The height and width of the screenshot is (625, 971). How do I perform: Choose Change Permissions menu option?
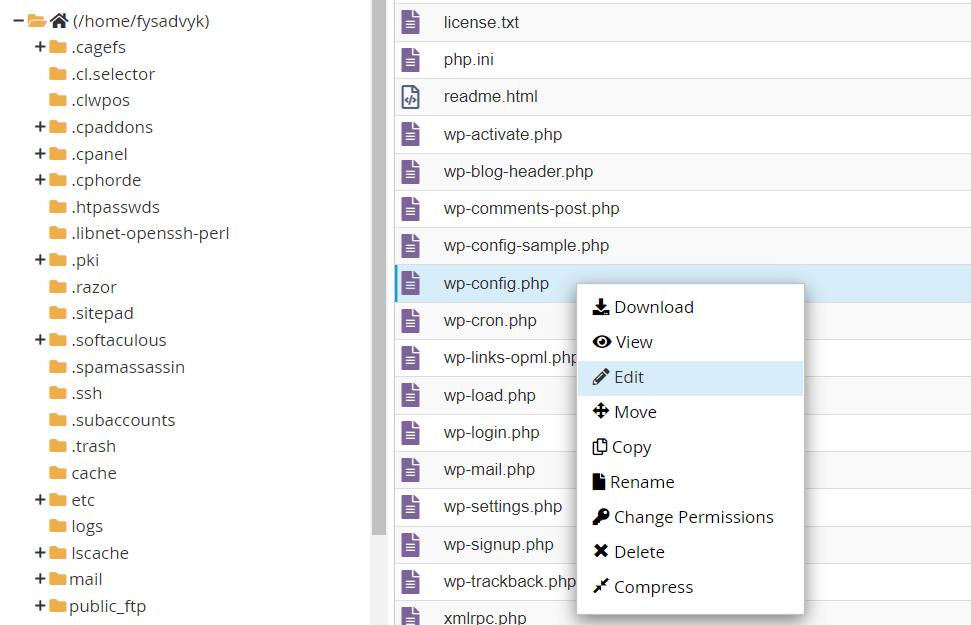[x=693, y=517]
